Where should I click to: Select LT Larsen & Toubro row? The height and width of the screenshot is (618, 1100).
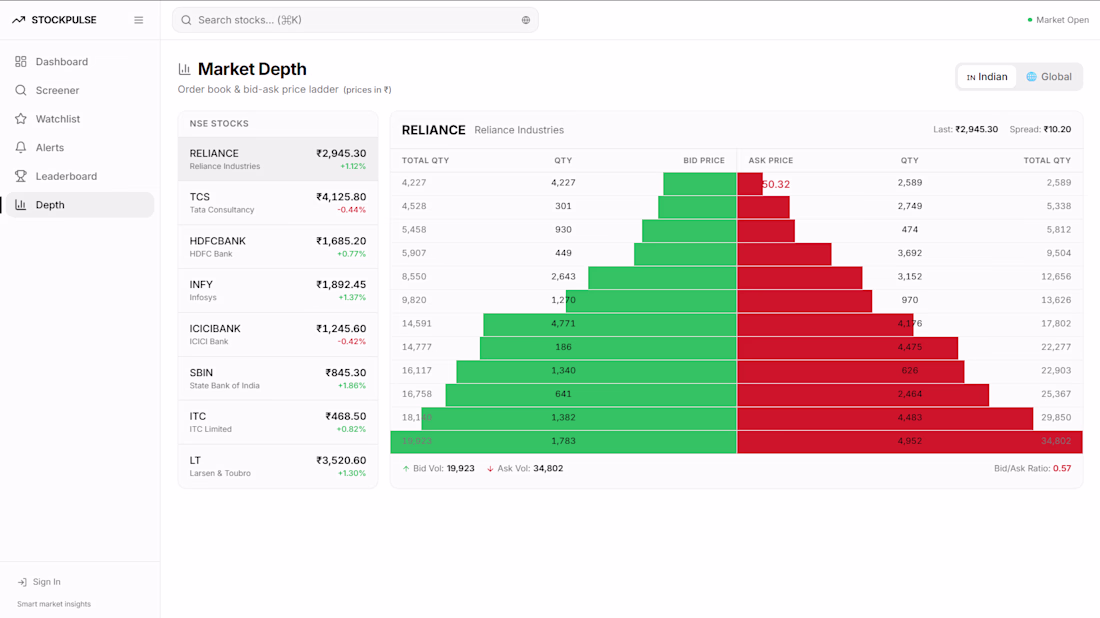pyautogui.click(x=278, y=466)
